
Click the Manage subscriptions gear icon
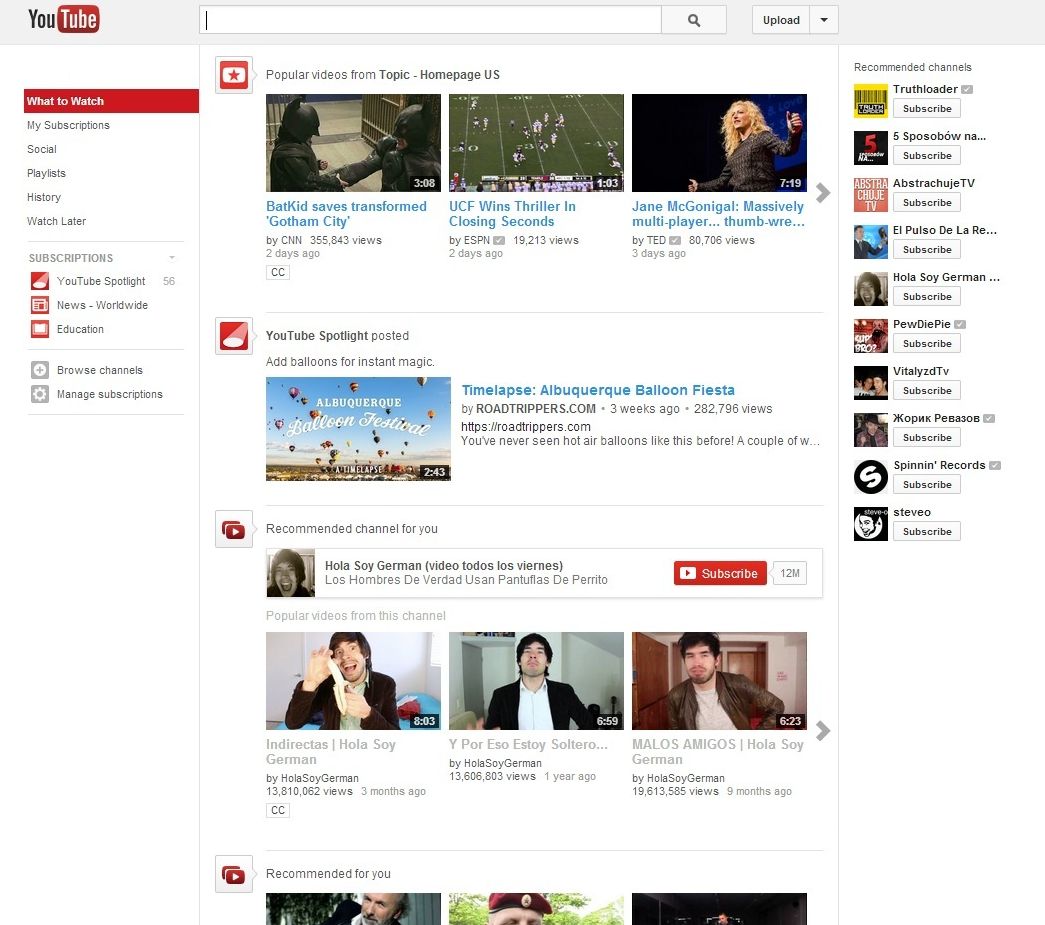tap(40, 394)
